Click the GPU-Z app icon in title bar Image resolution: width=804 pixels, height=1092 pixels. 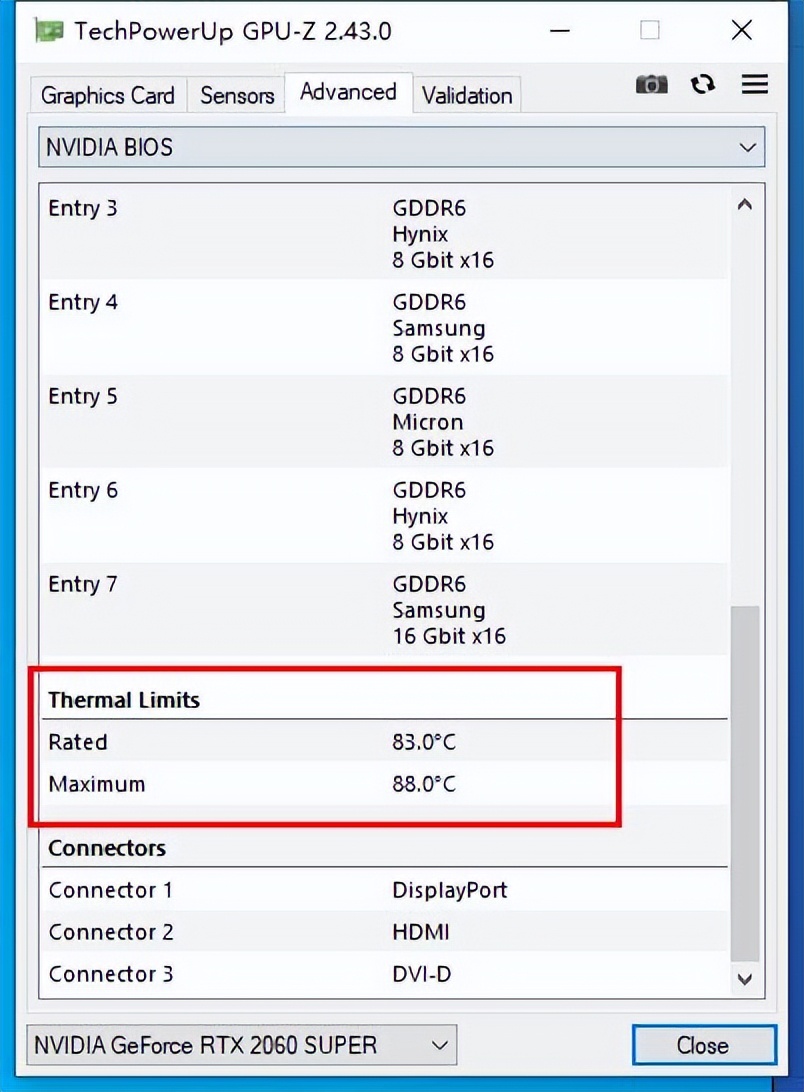[x=49, y=31]
